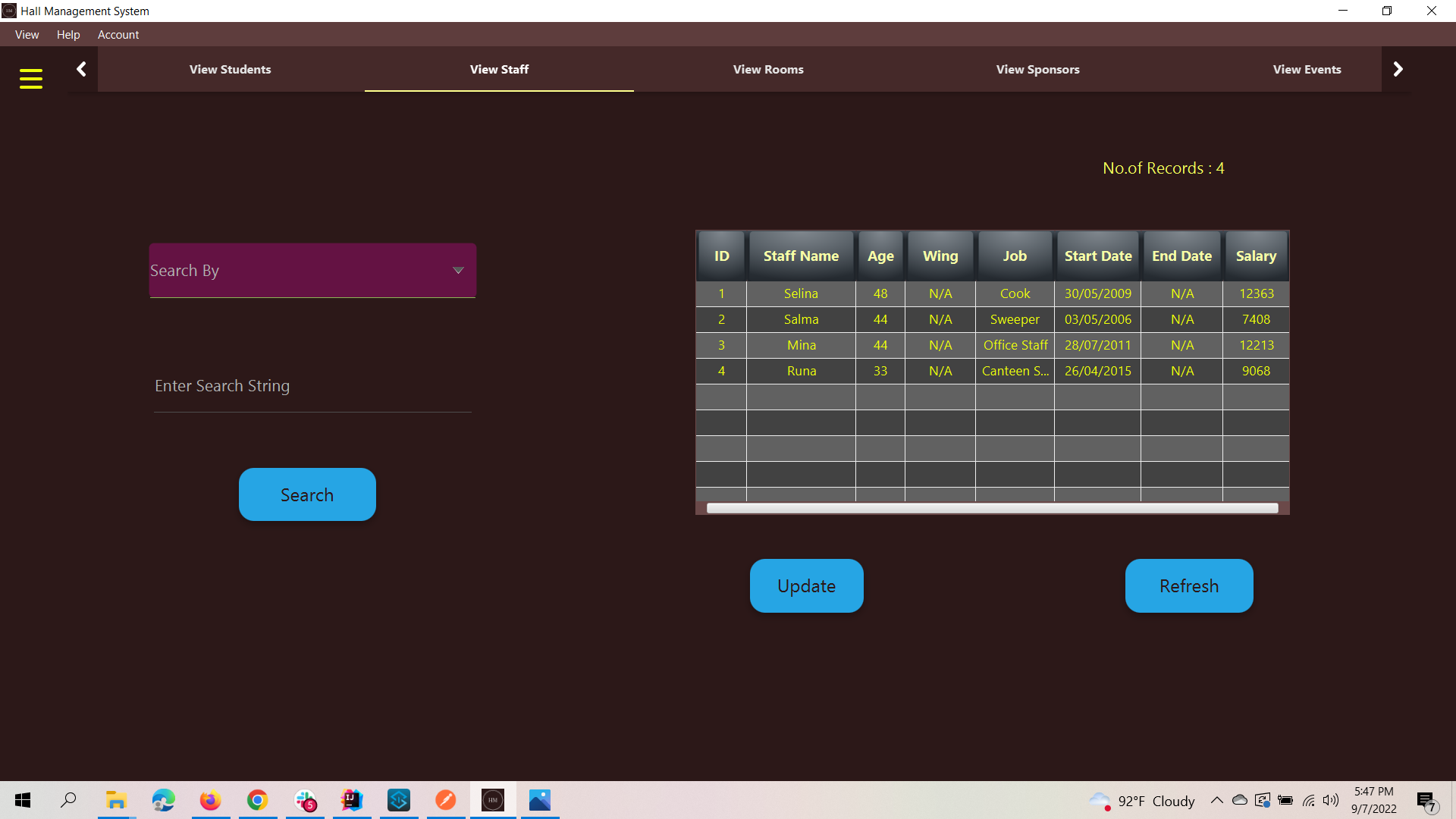Screen dimensions: 1456x819
Task: Open Postman from the taskbar
Action: click(x=445, y=800)
